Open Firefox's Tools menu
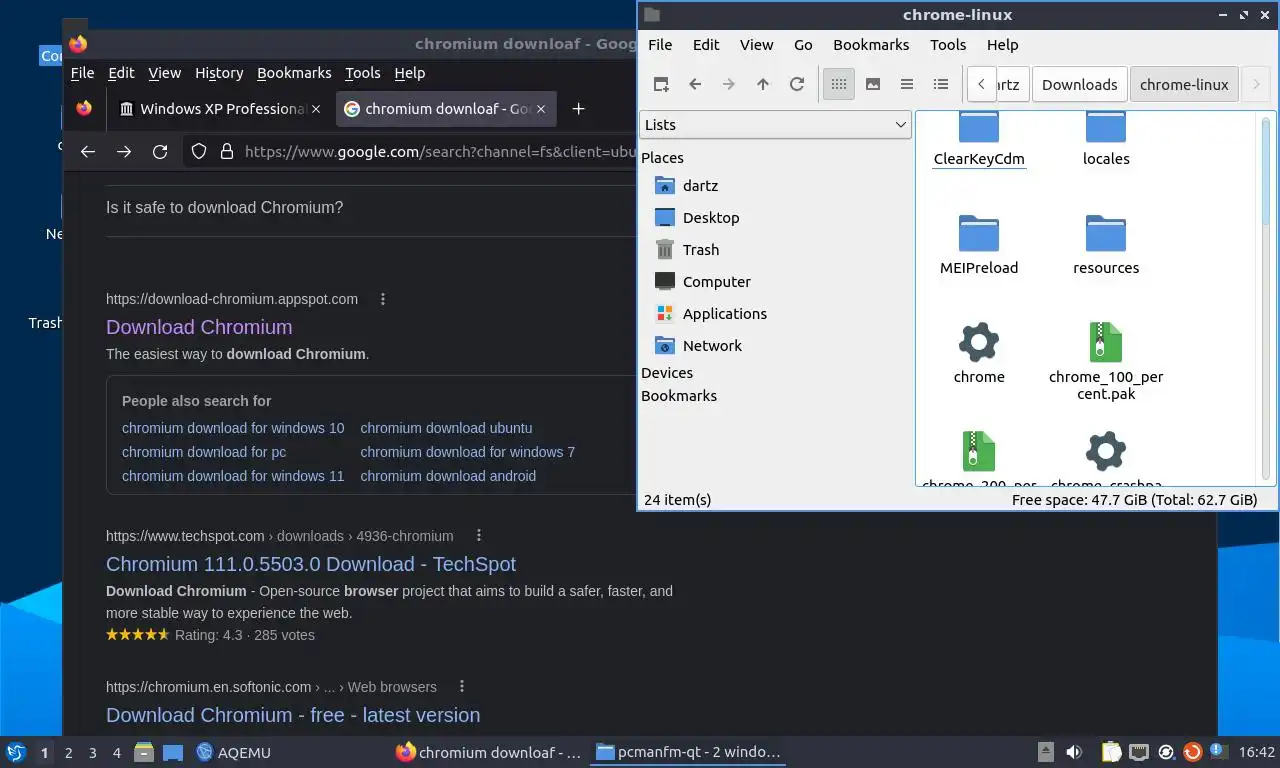The width and height of the screenshot is (1280, 768). 362,72
